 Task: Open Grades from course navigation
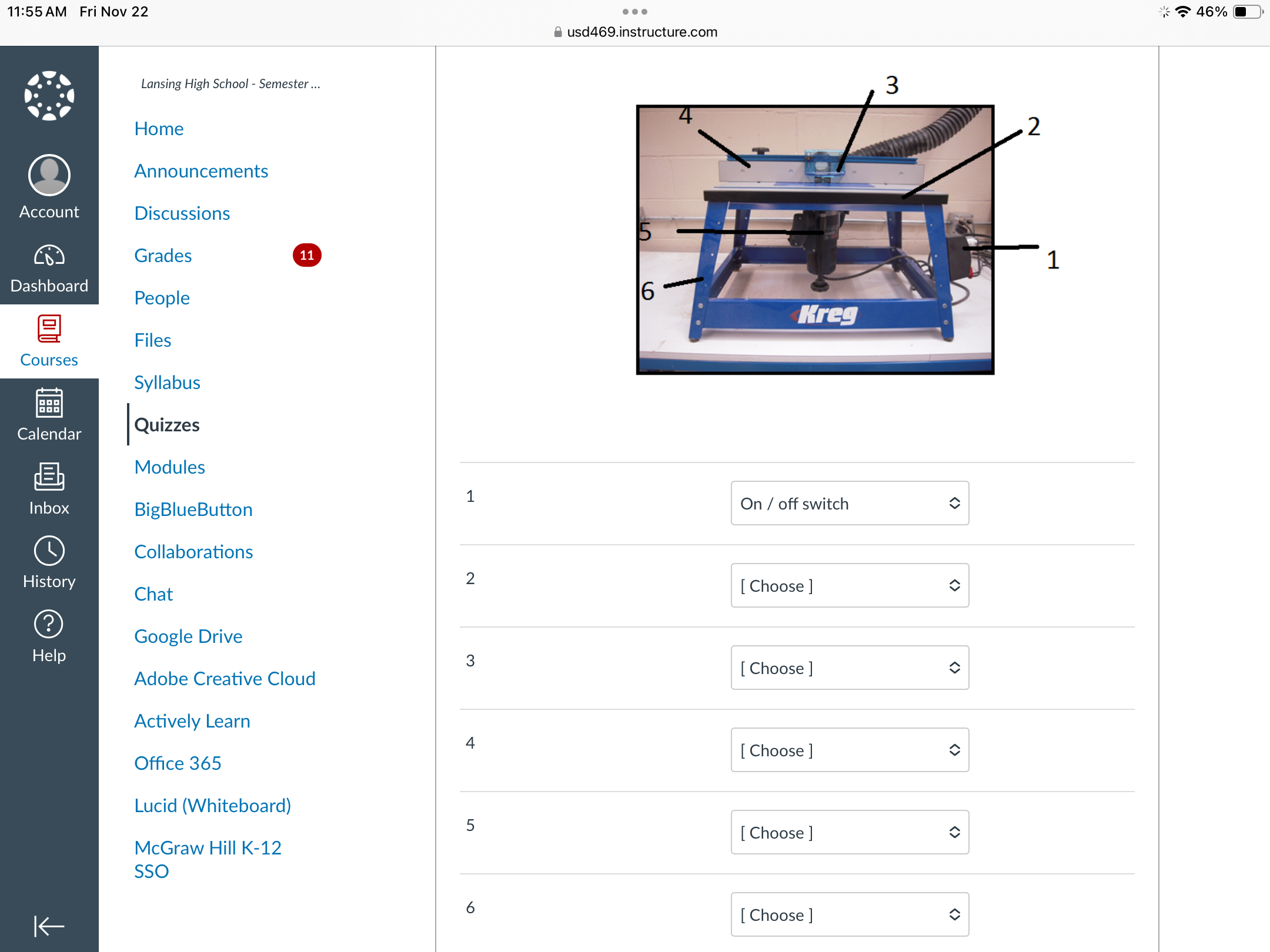point(163,255)
